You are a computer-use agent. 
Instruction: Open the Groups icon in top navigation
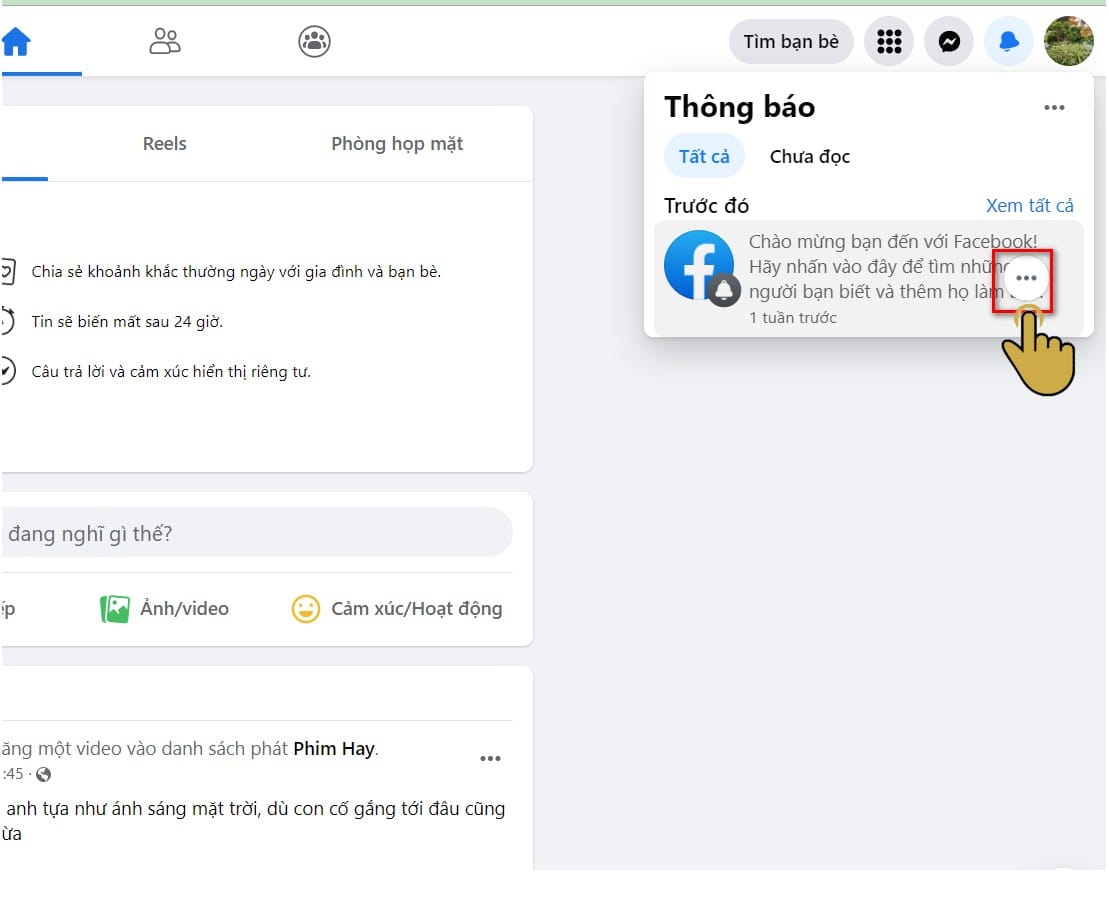pyautogui.click(x=314, y=41)
